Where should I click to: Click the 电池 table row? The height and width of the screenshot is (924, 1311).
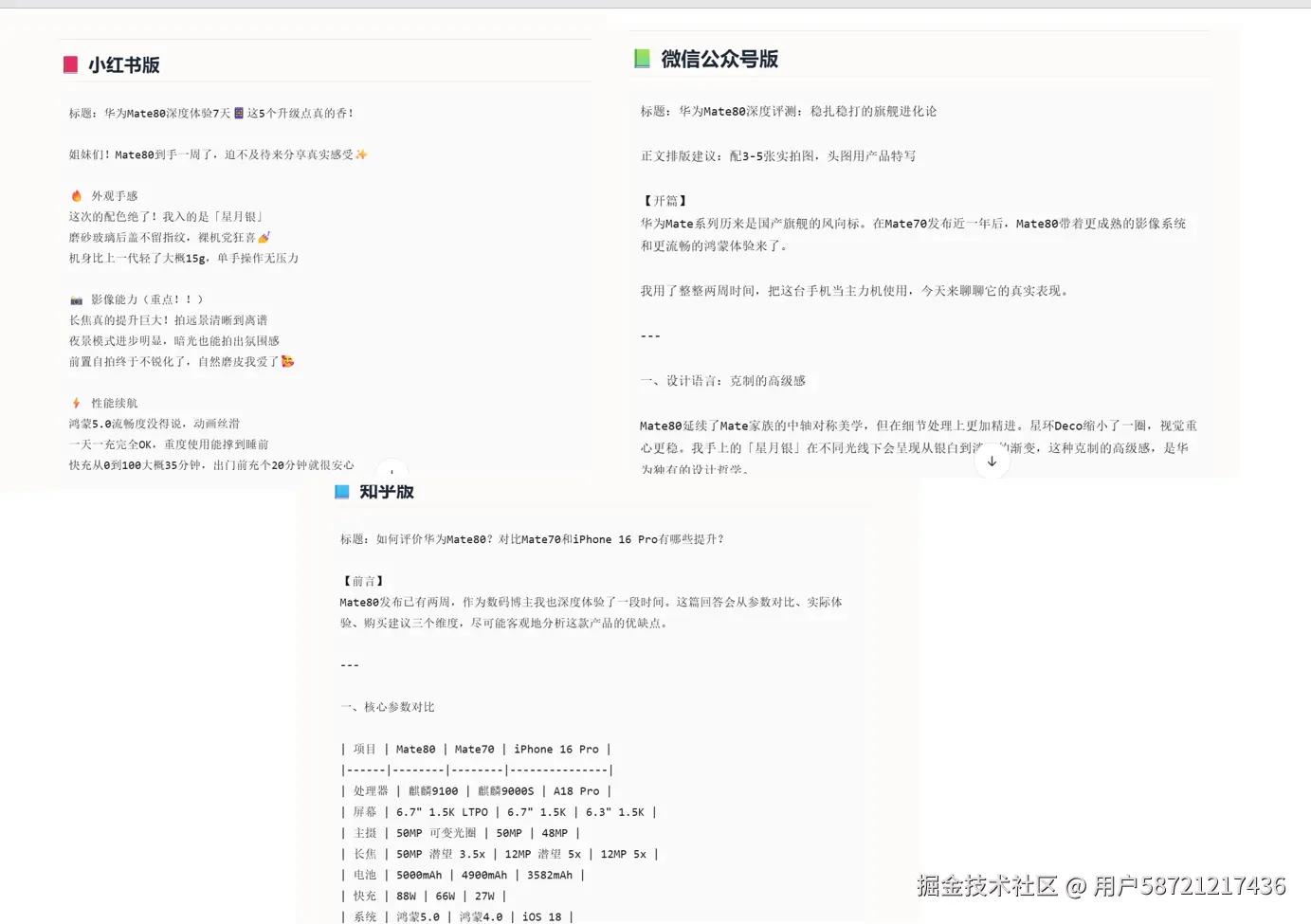coord(464,875)
